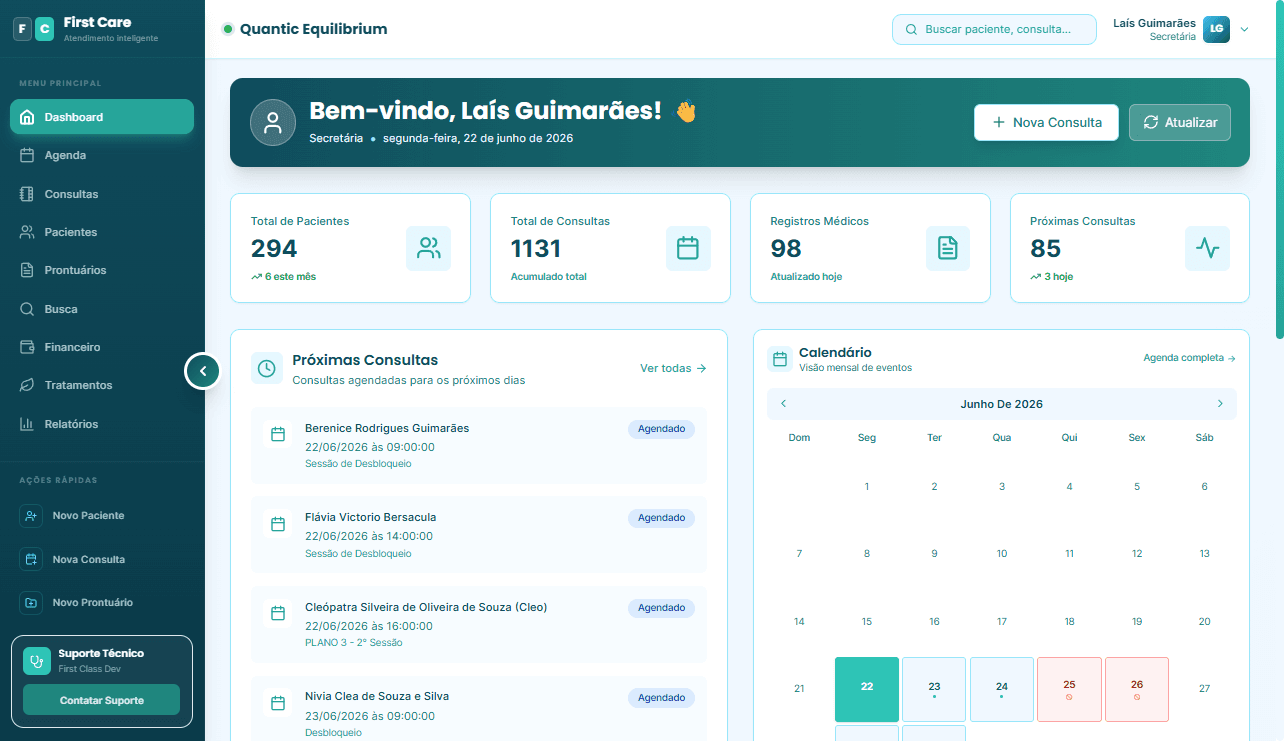Click the Financeiro wallet icon in sidebar
Screen dimensions: 1284x741
click(x=27, y=347)
